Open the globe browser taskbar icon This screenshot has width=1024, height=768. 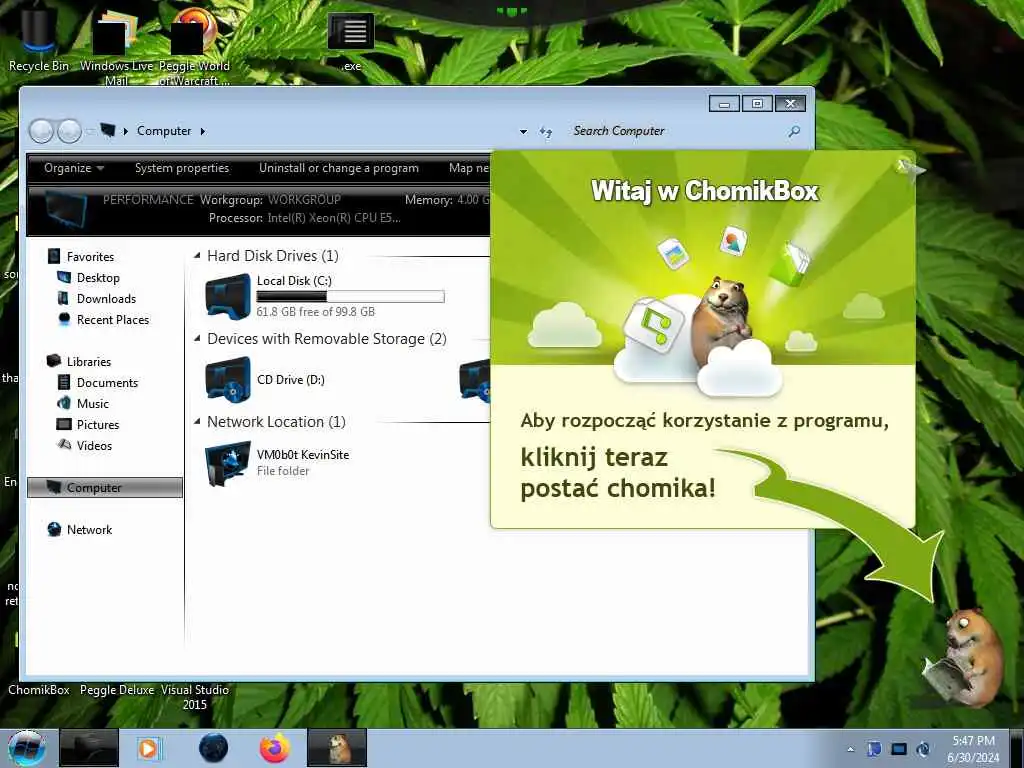213,748
